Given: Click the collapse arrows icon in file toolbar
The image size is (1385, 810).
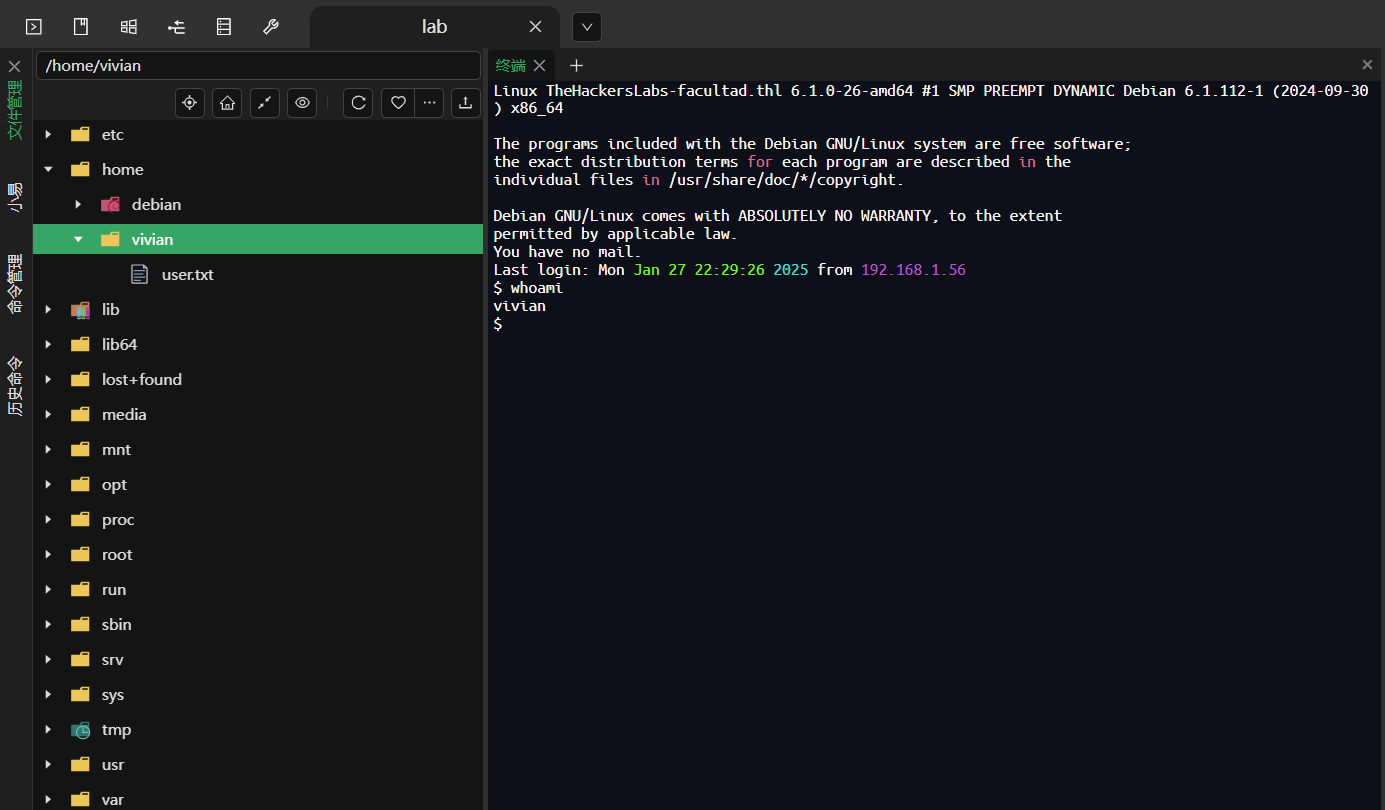Looking at the screenshot, I should [x=265, y=102].
